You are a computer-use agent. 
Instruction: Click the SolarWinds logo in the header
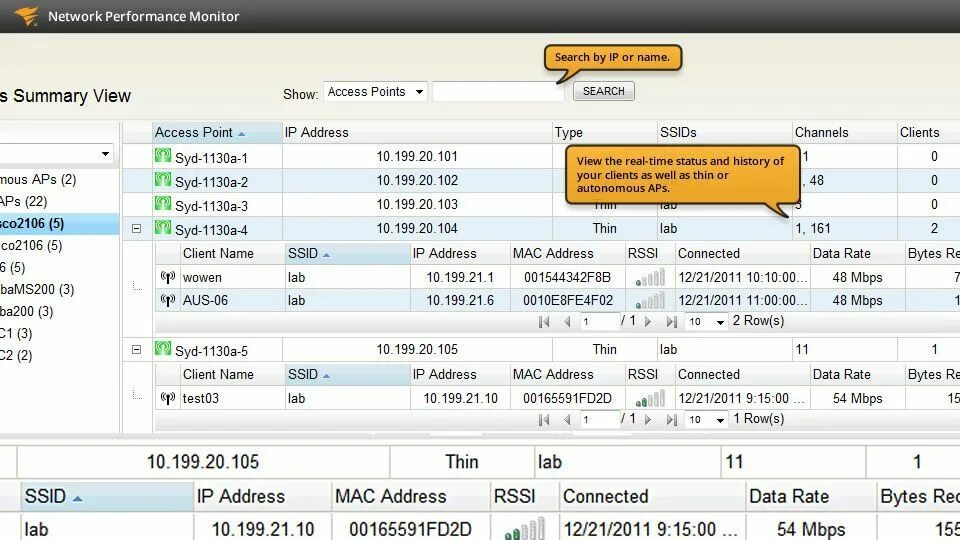[x=26, y=16]
